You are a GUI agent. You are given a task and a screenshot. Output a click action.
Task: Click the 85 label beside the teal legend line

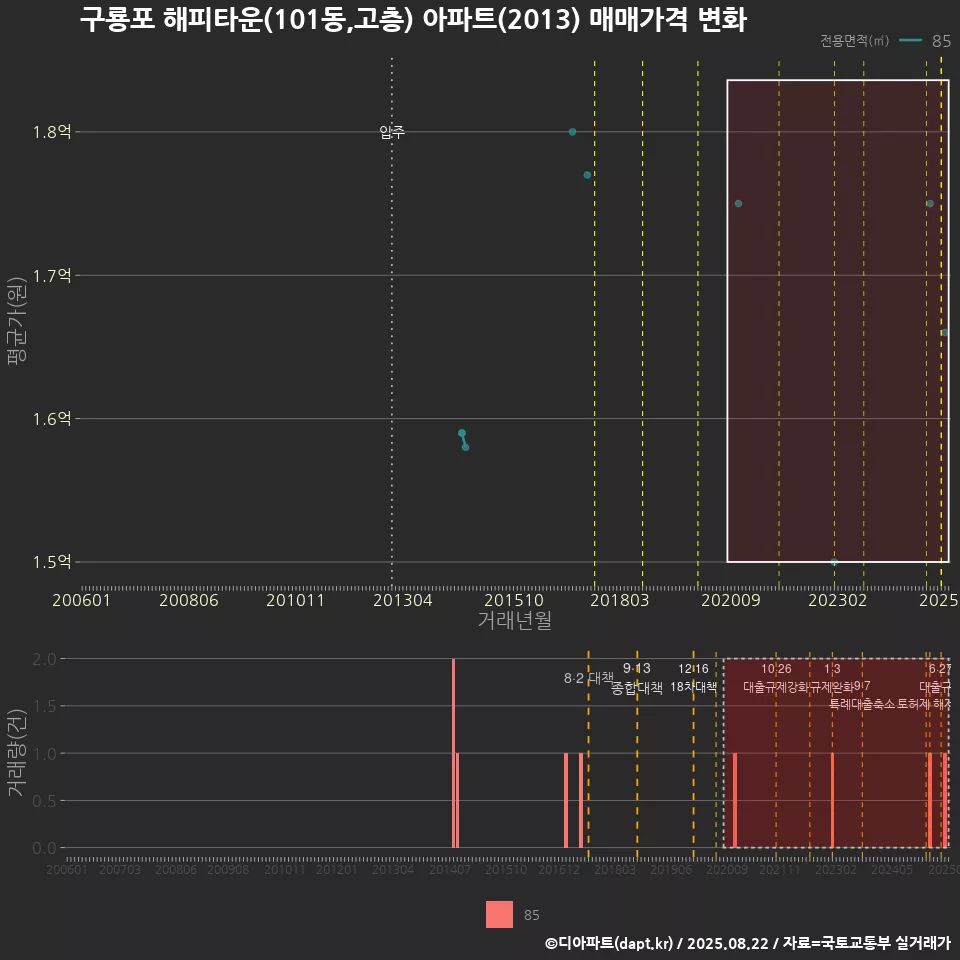tap(941, 41)
